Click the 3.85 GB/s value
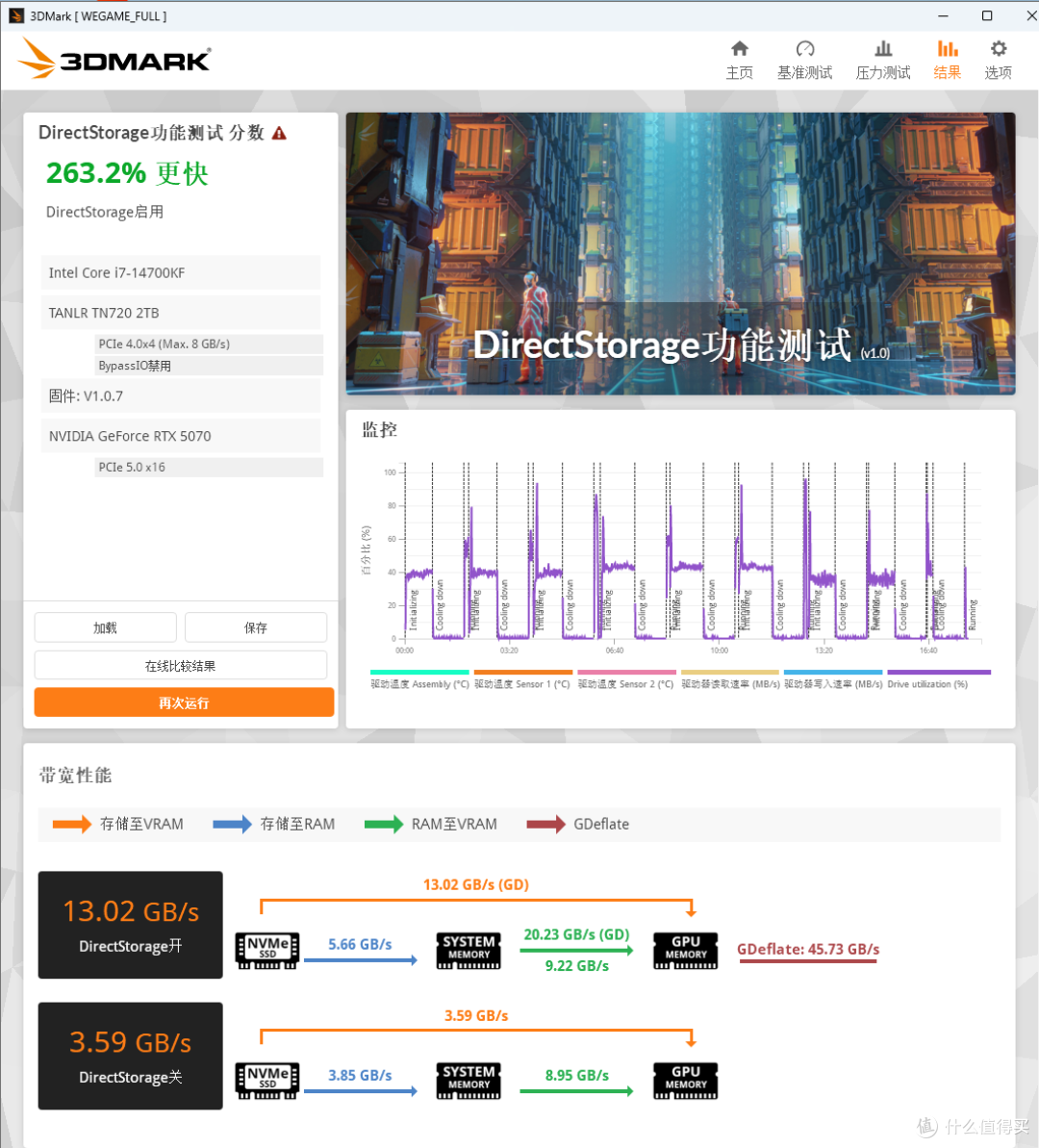The image size is (1039, 1148). (360, 1076)
